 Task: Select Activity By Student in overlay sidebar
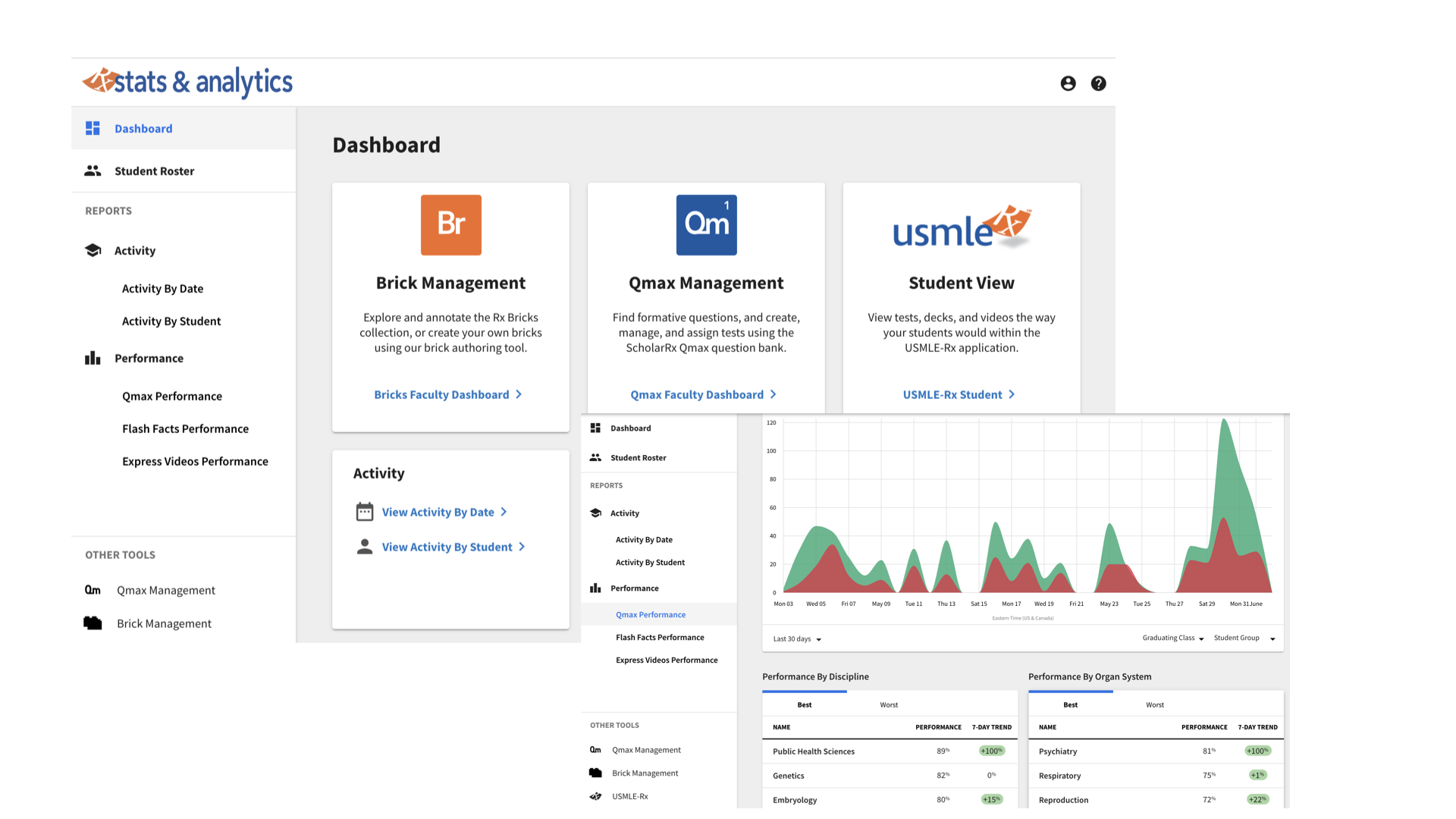coord(650,563)
